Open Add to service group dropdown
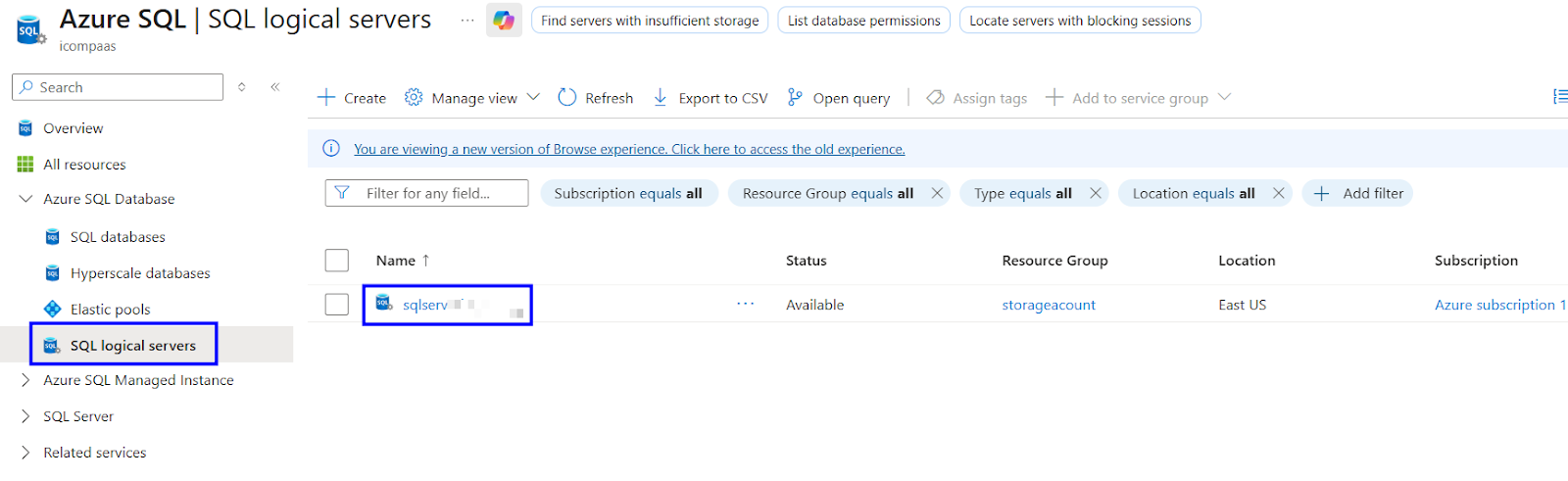1568x481 pixels. [1138, 98]
